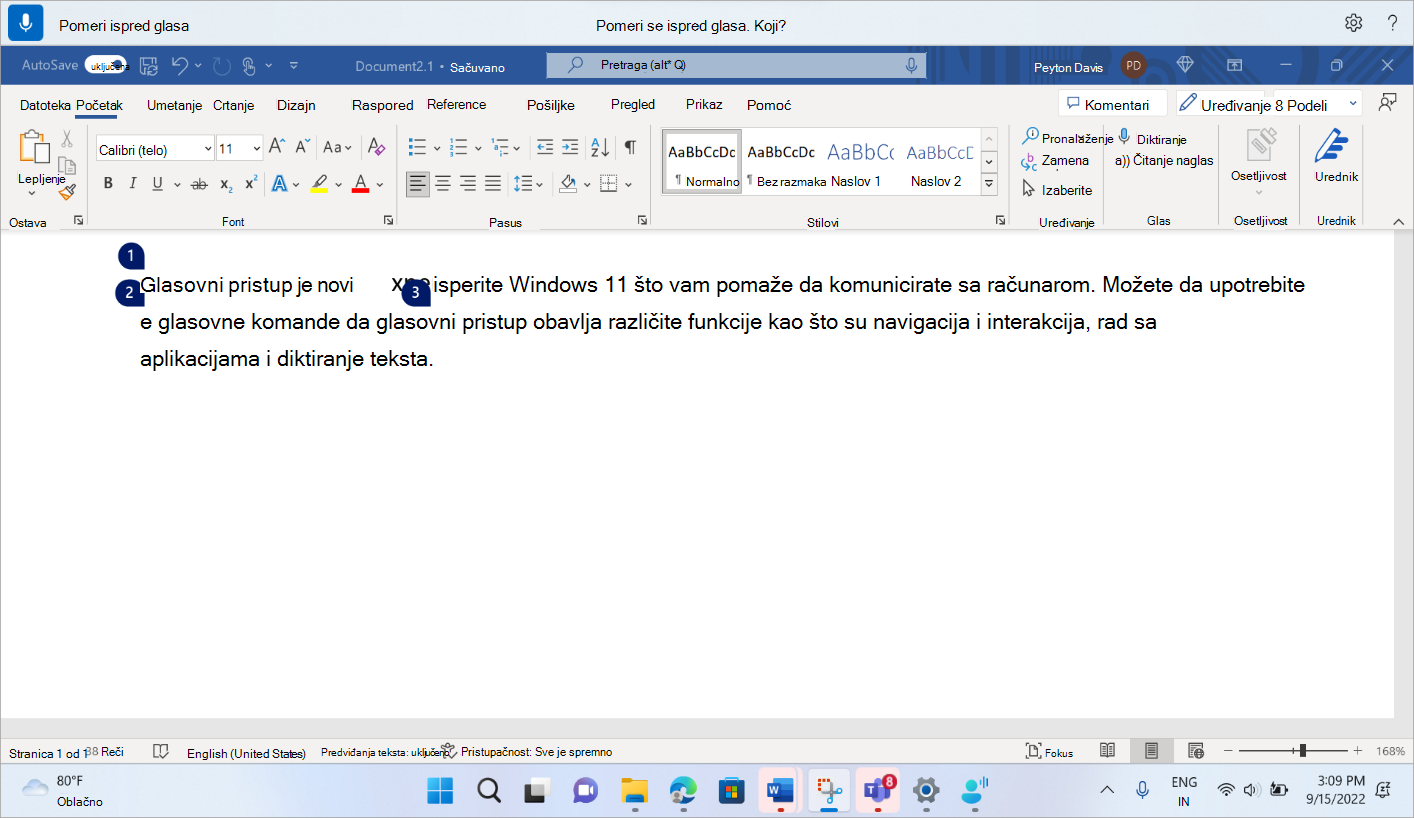The height and width of the screenshot is (818, 1414).
Task: Apply subscript formatting
Action: (227, 184)
